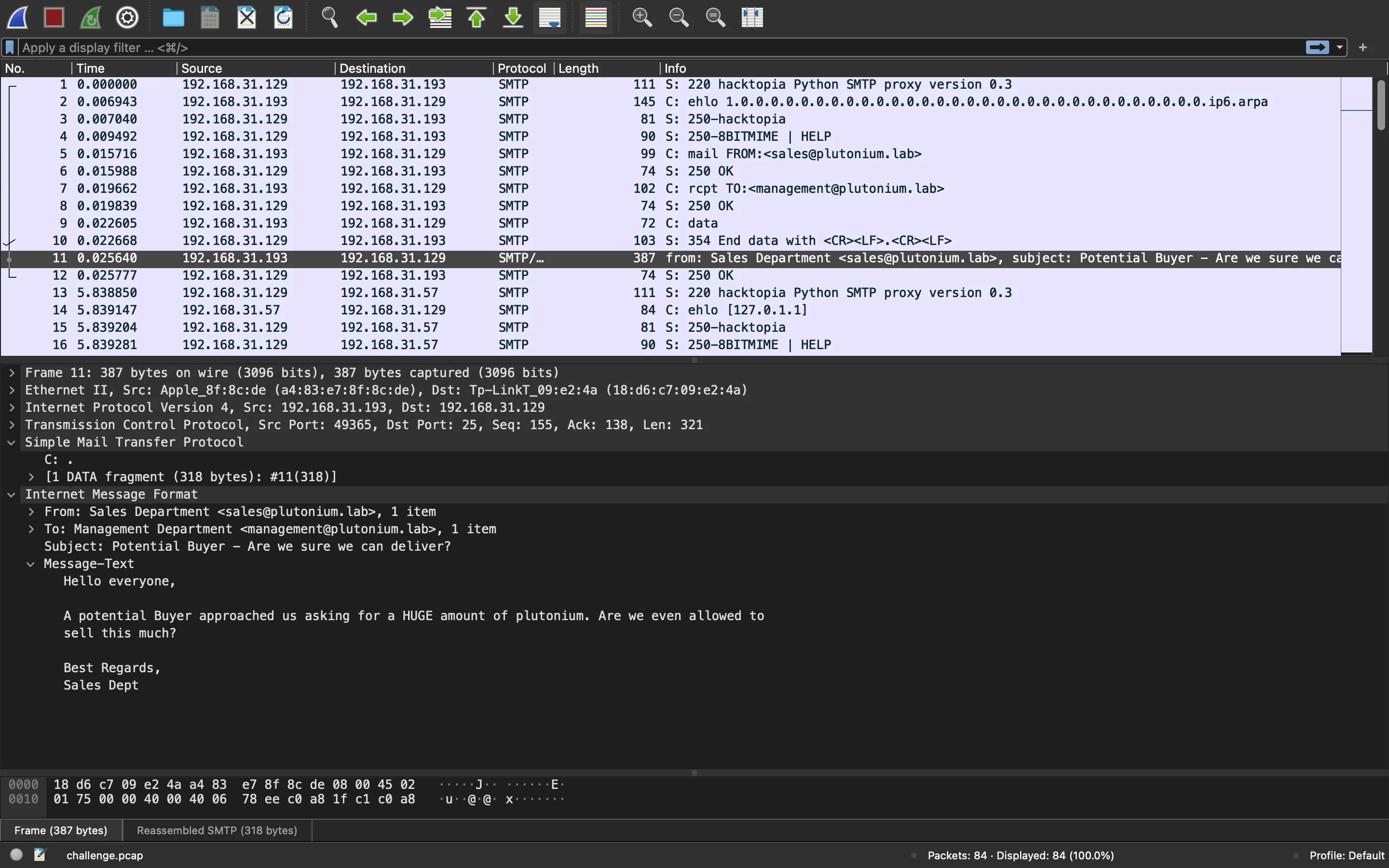This screenshot has height=868, width=1389.
Task: Sort by the Time column header
Action: (123, 68)
